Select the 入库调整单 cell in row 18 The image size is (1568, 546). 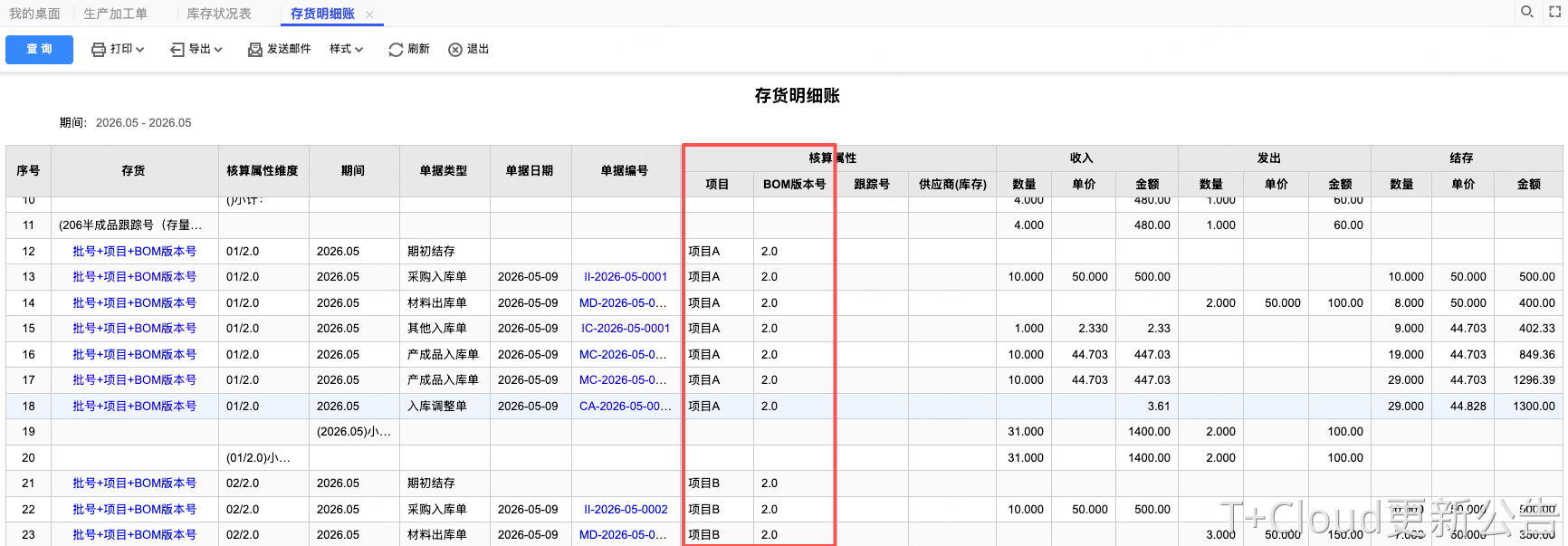click(x=444, y=407)
